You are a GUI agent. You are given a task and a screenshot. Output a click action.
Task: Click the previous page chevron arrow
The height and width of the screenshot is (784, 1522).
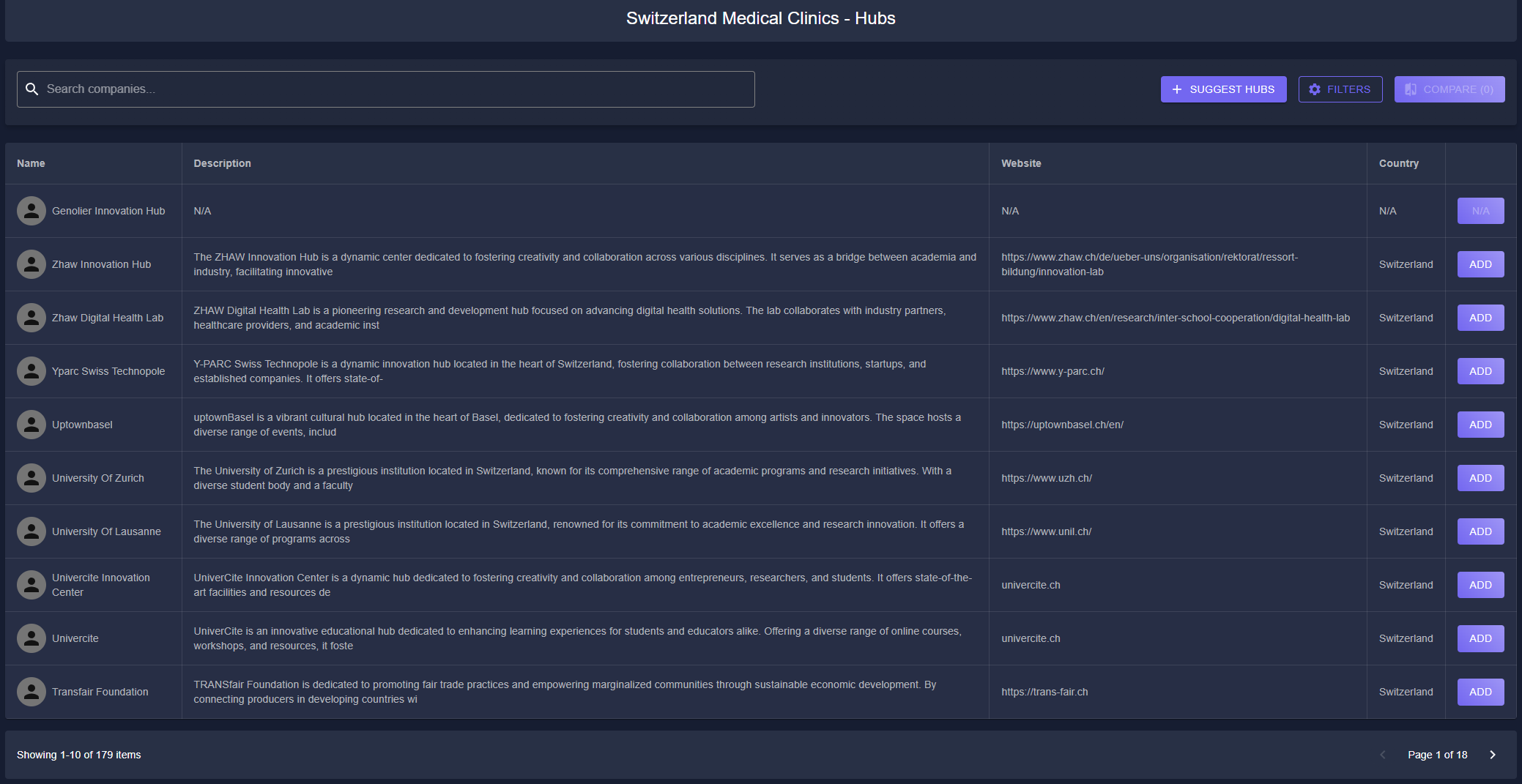(x=1383, y=755)
